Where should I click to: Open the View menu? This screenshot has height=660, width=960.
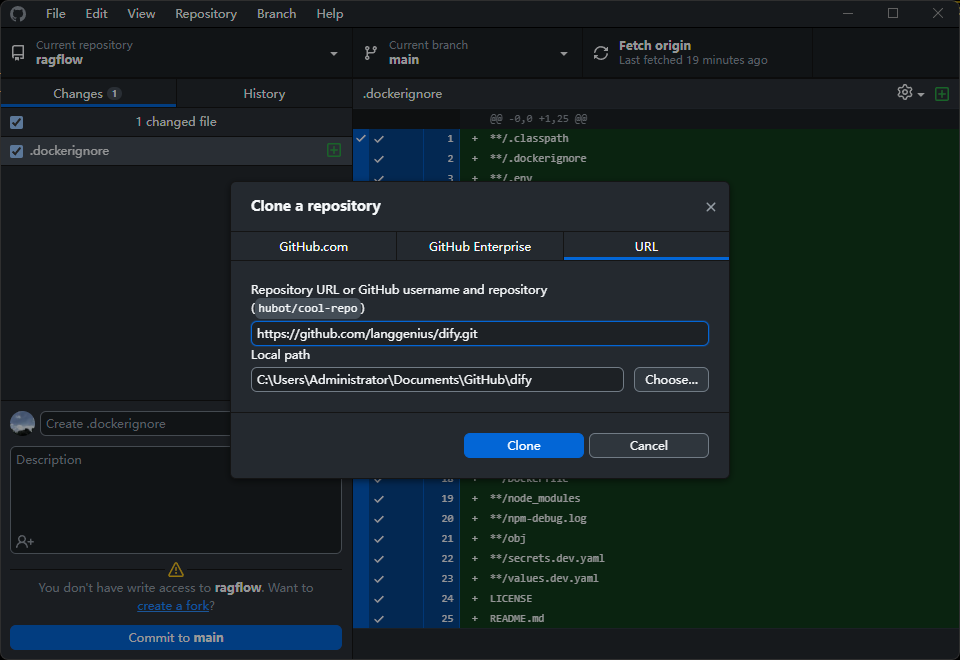[x=141, y=13]
